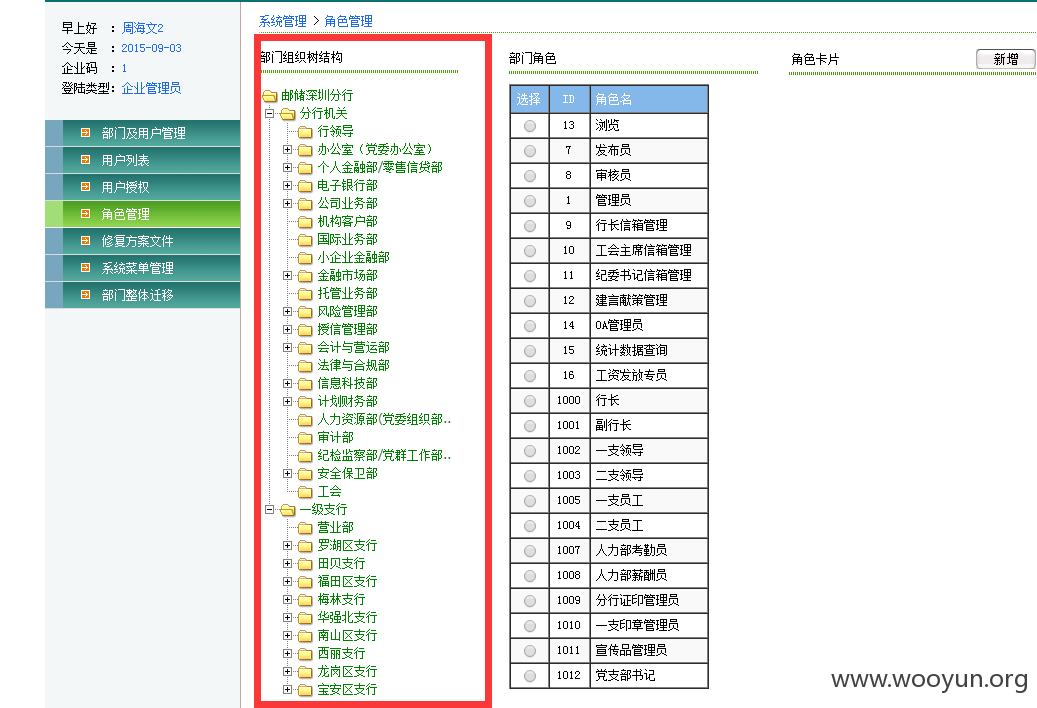Click folder icon beside 分行机关
The width and height of the screenshot is (1037, 708).
point(288,114)
